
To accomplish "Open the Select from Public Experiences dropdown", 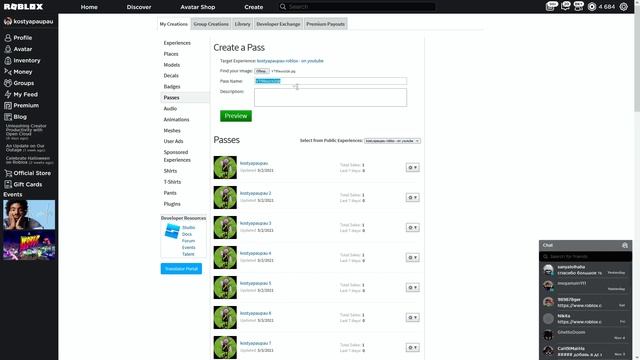I will pyautogui.click(x=392, y=141).
